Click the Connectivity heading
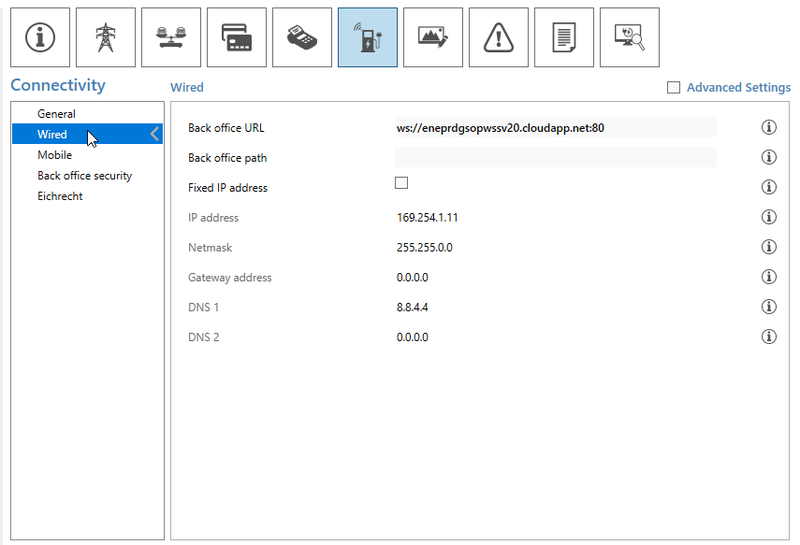This screenshot has height=545, width=800. tap(58, 85)
